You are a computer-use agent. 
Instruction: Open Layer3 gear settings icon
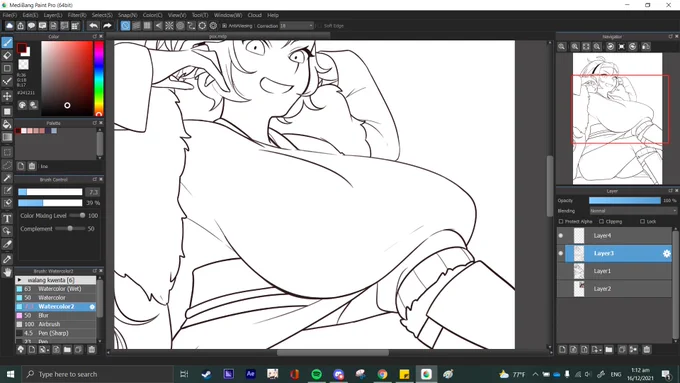tap(667, 253)
